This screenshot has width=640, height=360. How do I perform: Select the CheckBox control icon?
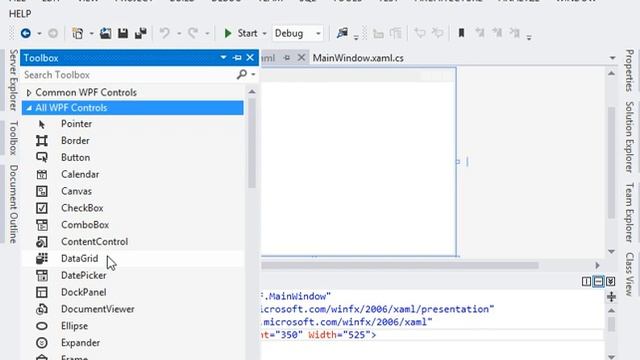(42, 208)
